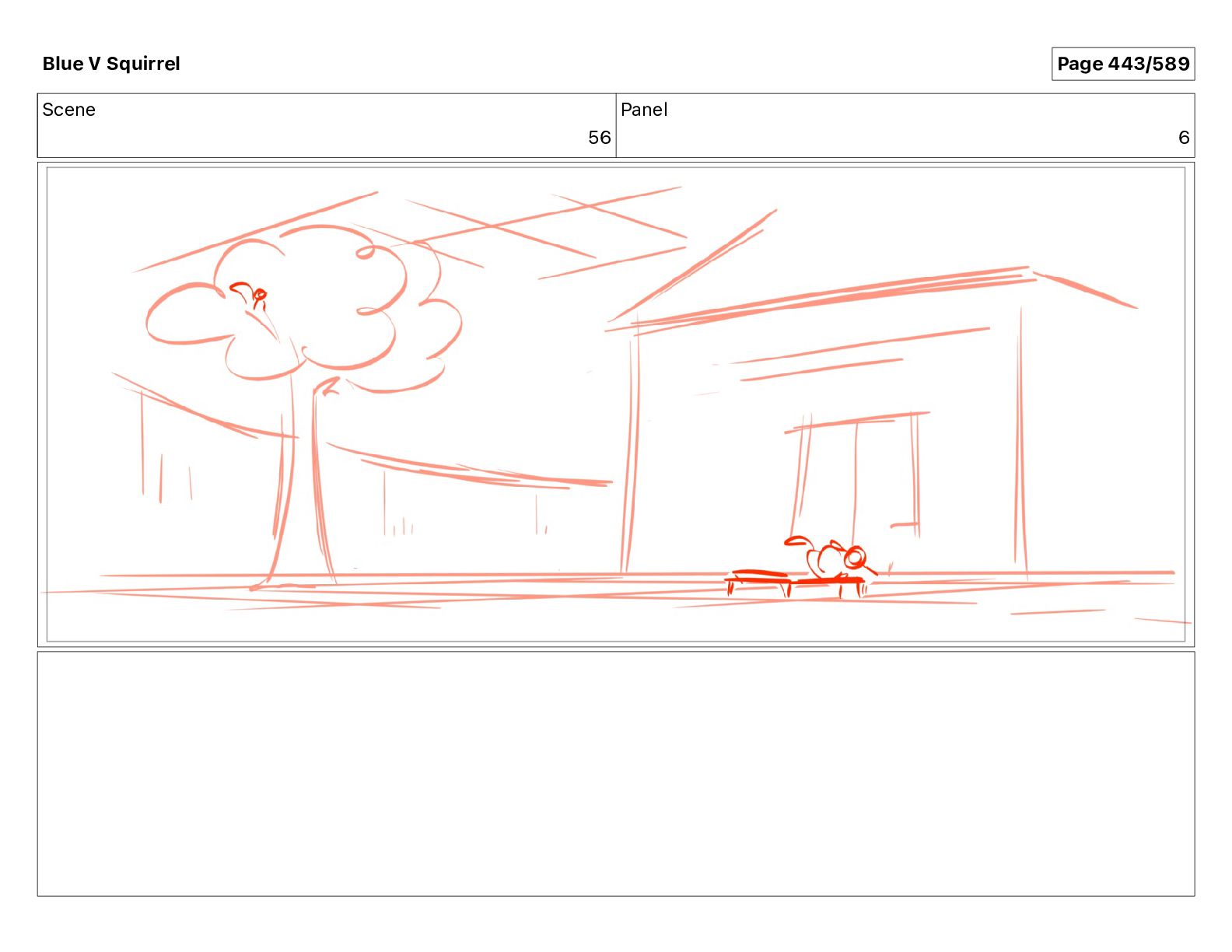Click the scene number '56'
The height and width of the screenshot is (952, 1232).
pyautogui.click(x=599, y=138)
